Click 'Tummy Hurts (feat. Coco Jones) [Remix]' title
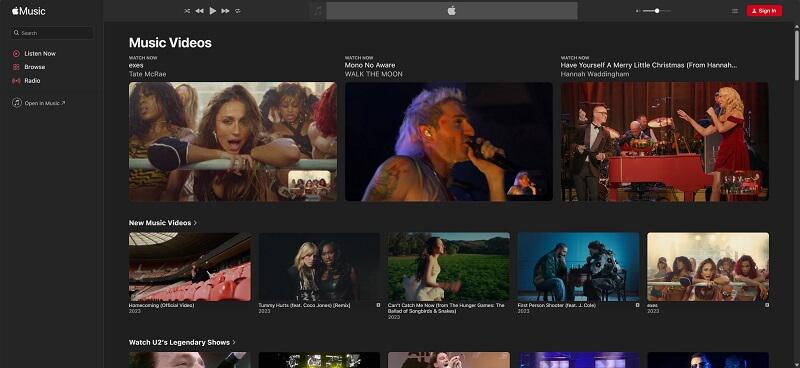 tap(304, 305)
